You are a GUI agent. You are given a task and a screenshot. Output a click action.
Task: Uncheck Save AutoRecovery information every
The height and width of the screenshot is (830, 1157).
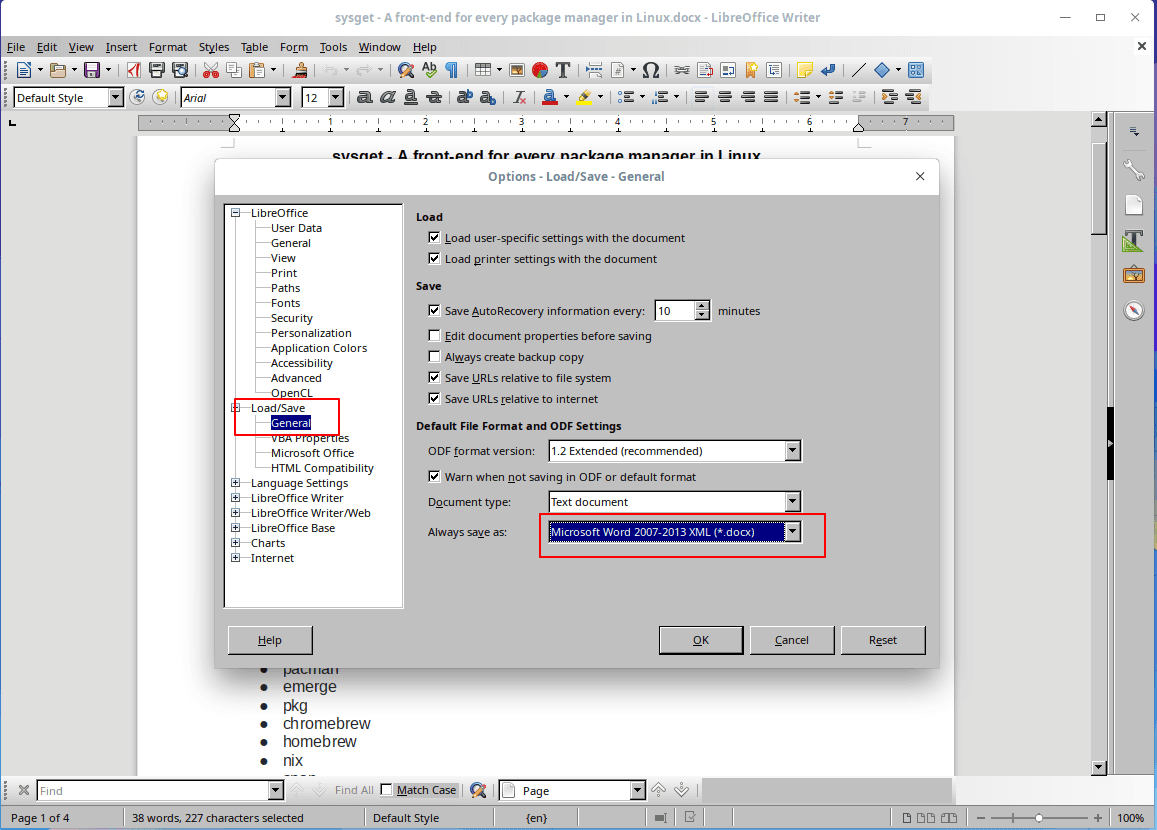[435, 310]
